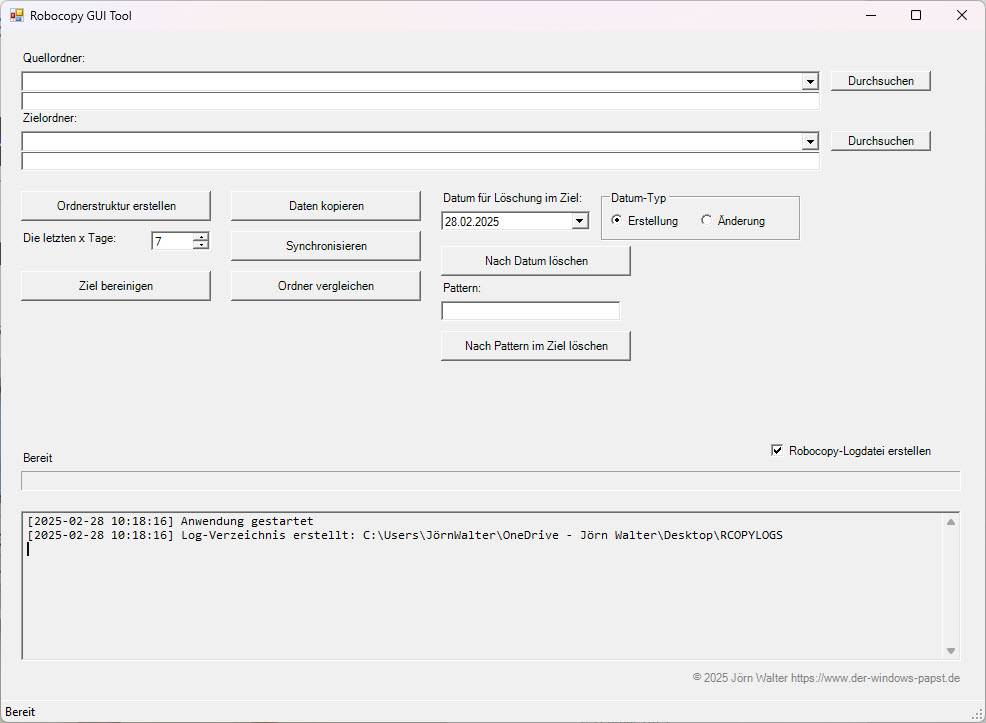
Task: Click Ordnerstruktur erstellen button
Action: click(116, 206)
